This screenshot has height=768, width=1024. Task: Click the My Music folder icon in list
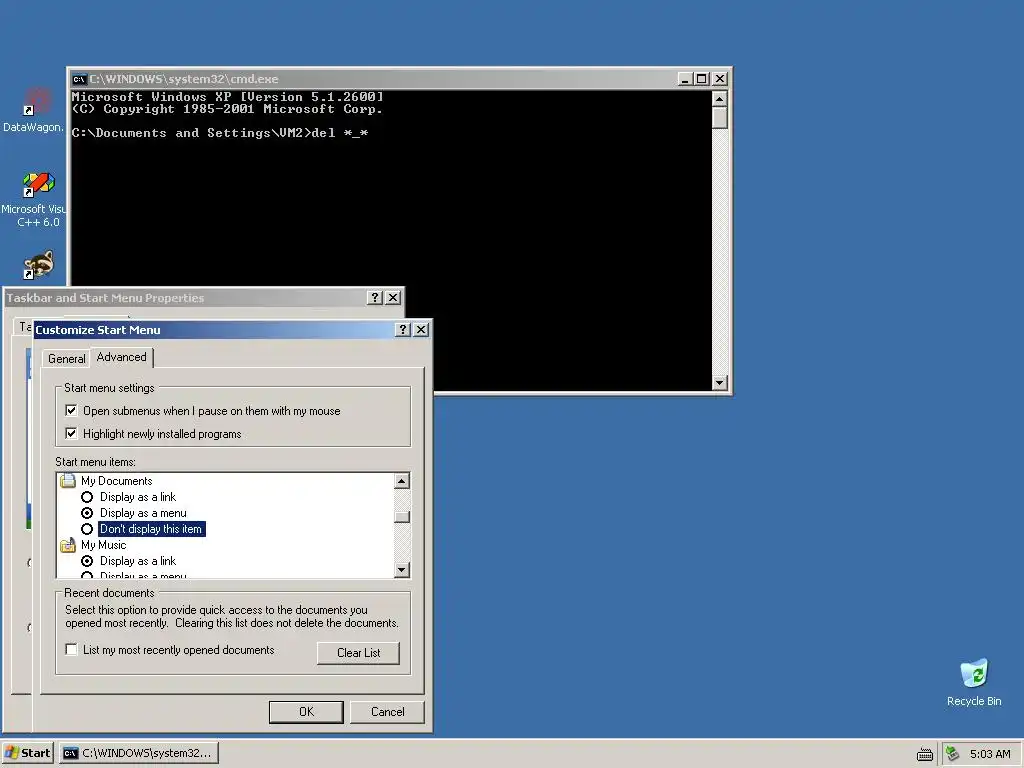pos(68,545)
